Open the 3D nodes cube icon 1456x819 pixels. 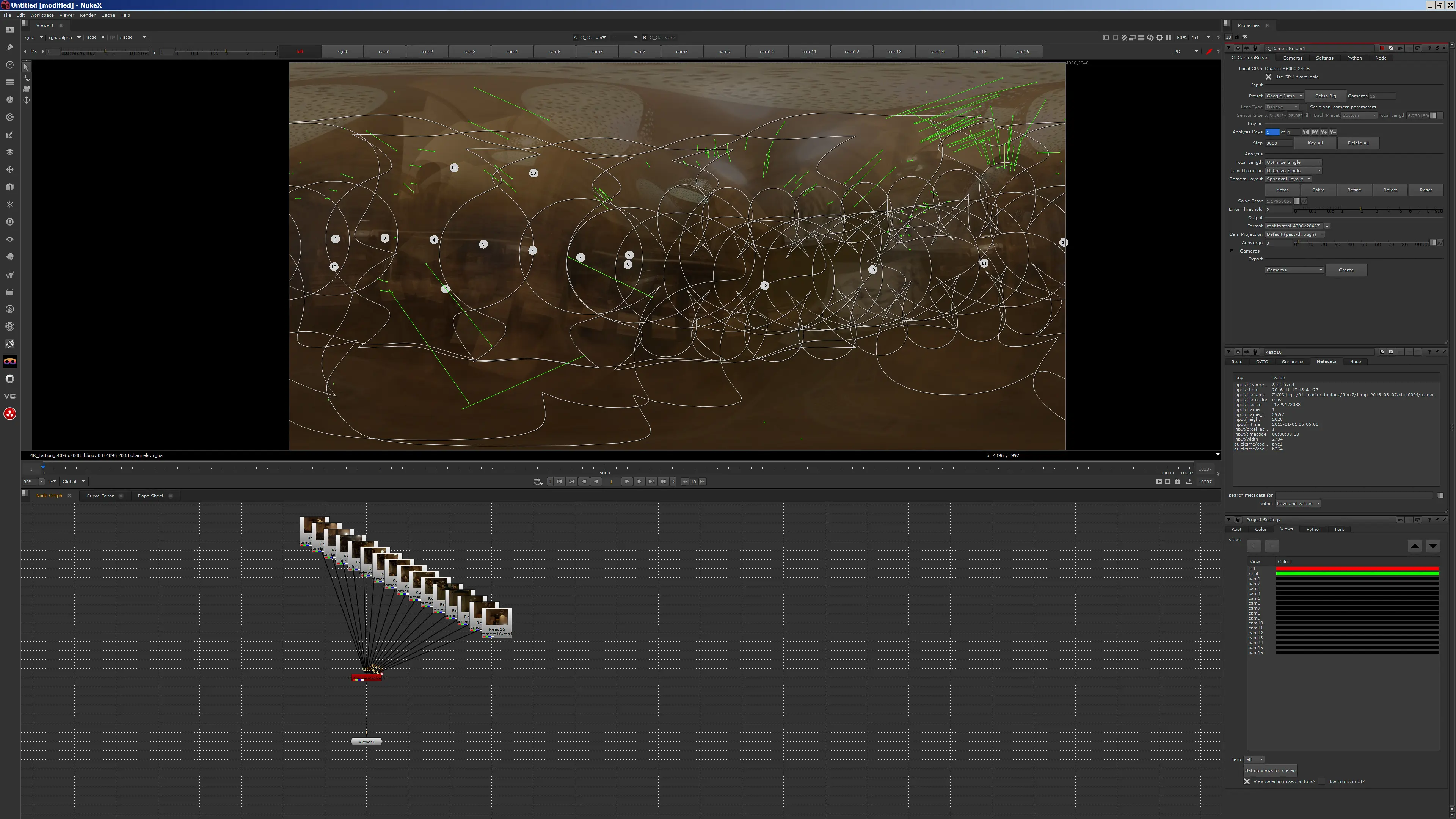[x=9, y=187]
